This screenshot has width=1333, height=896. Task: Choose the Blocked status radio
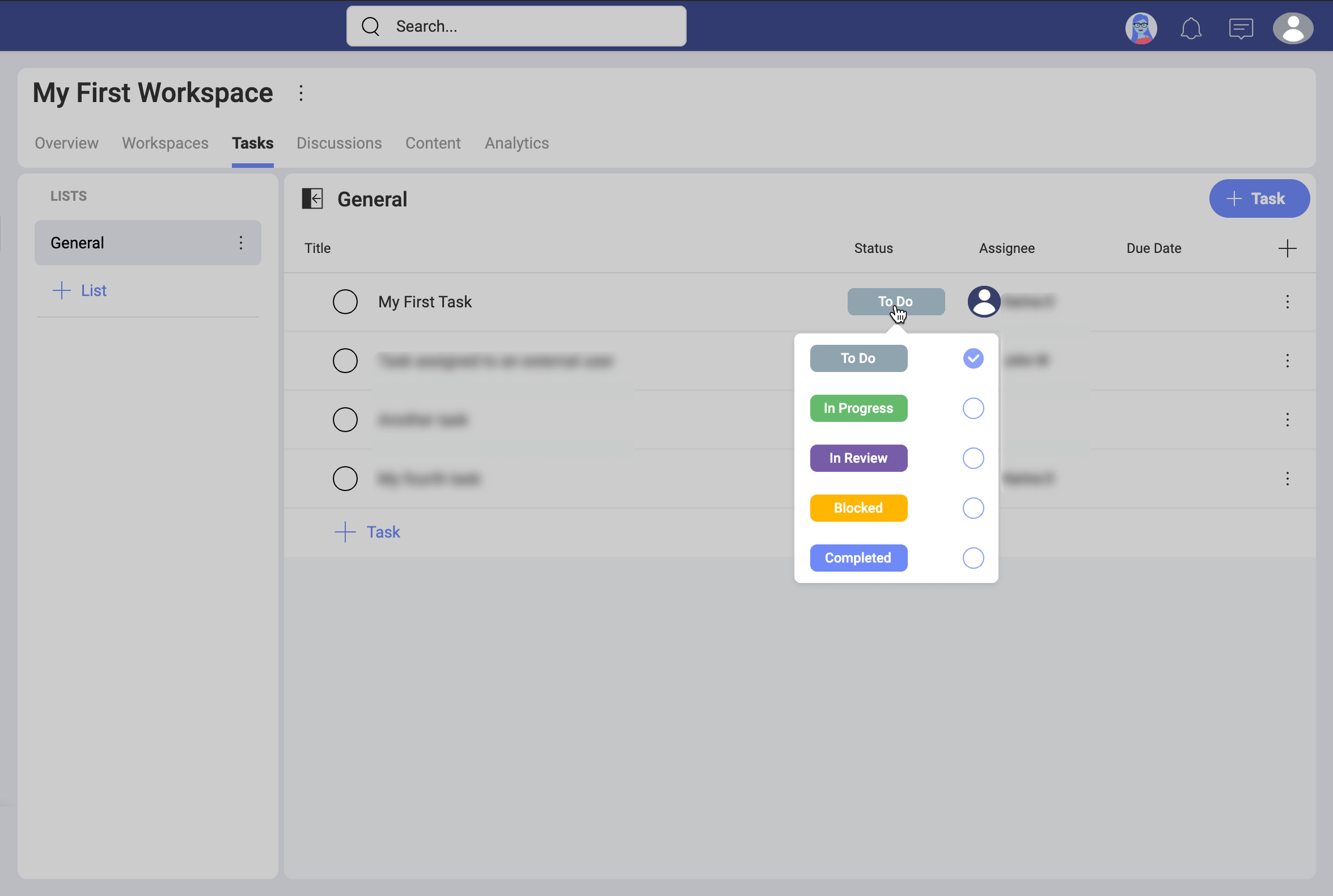(x=972, y=508)
